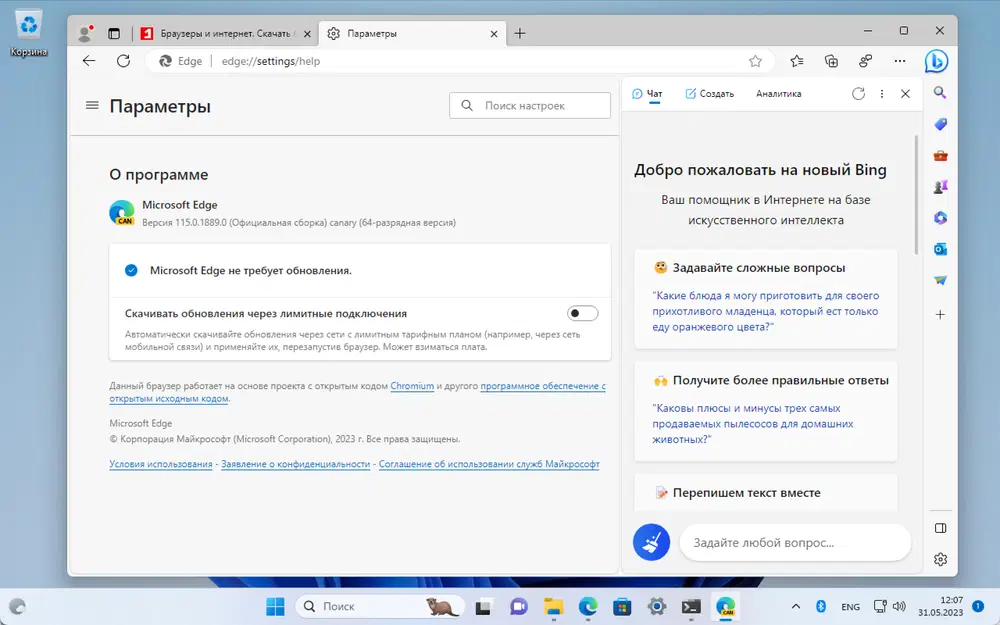Switch to the Аналитика tab
This screenshot has height=625, width=1000.
pos(779,94)
